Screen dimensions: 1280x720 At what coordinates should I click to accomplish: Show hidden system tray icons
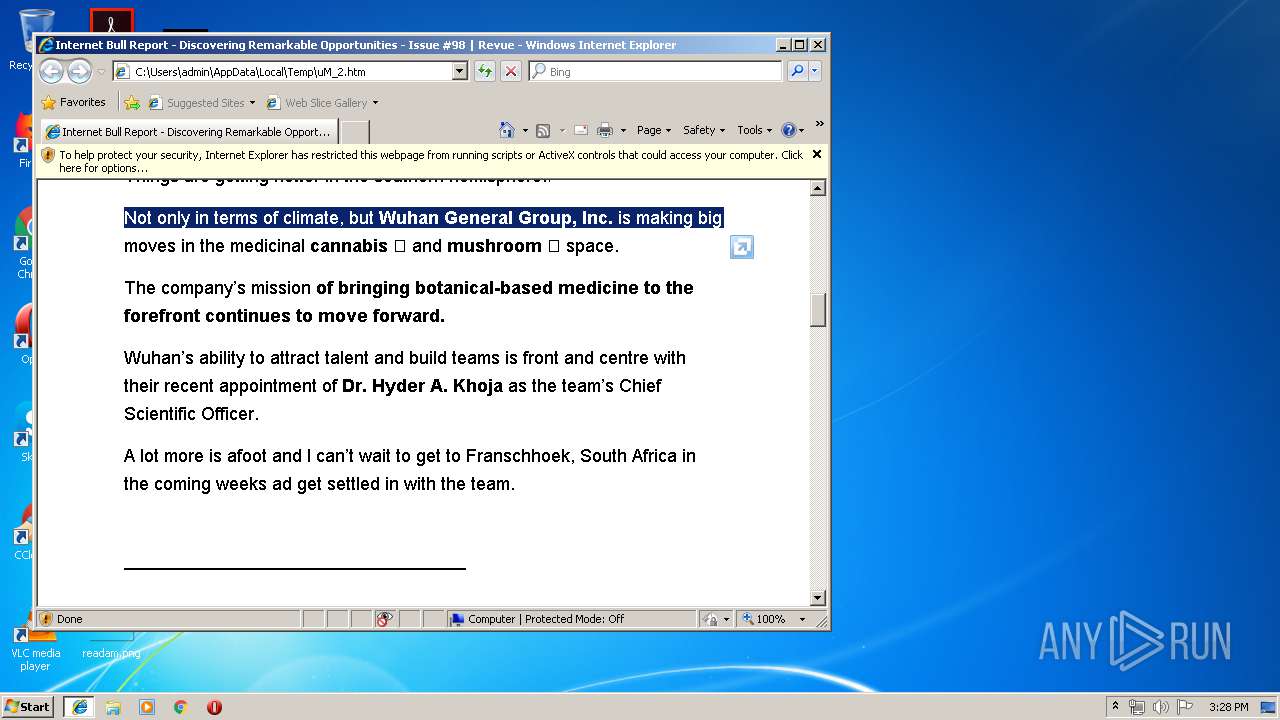(1115, 706)
